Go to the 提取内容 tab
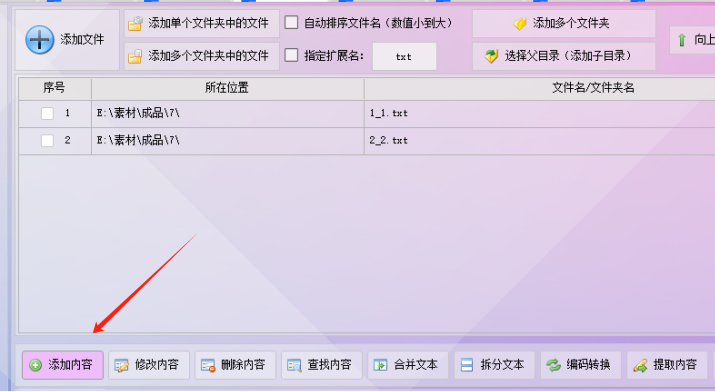 click(667, 365)
